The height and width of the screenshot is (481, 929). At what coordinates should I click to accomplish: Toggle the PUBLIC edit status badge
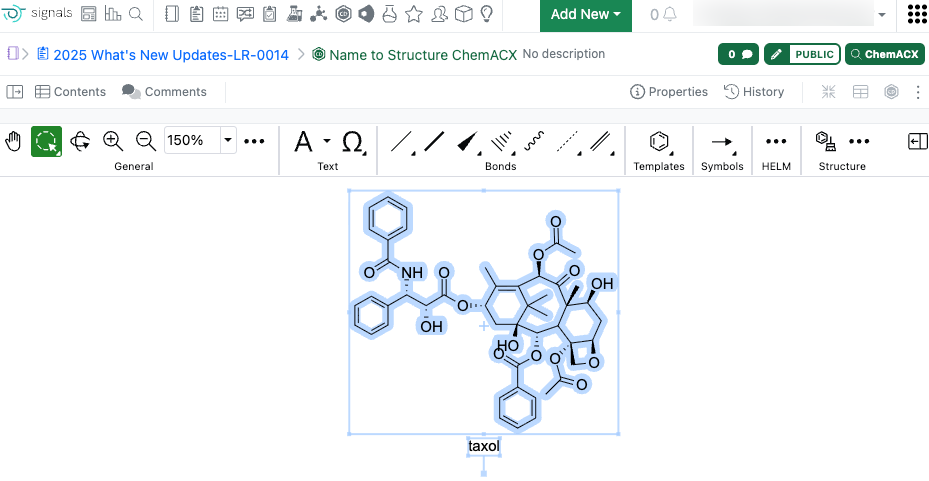(x=802, y=54)
